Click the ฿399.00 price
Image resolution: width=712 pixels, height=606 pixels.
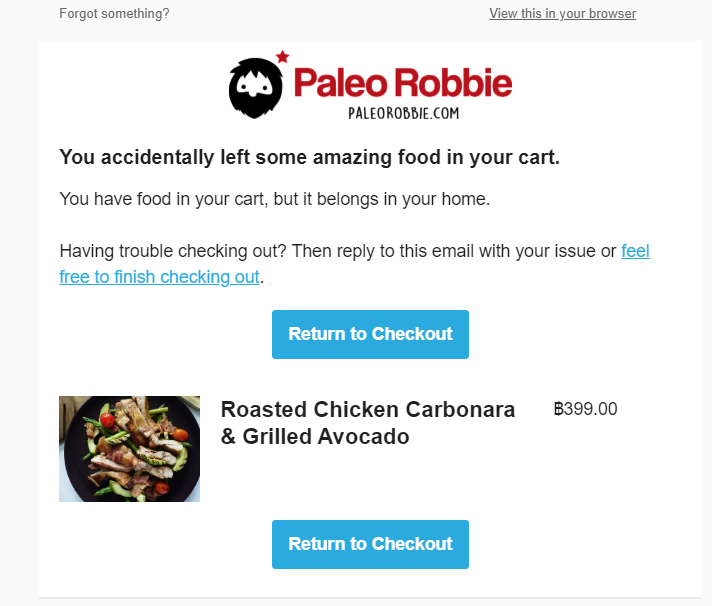tap(585, 409)
